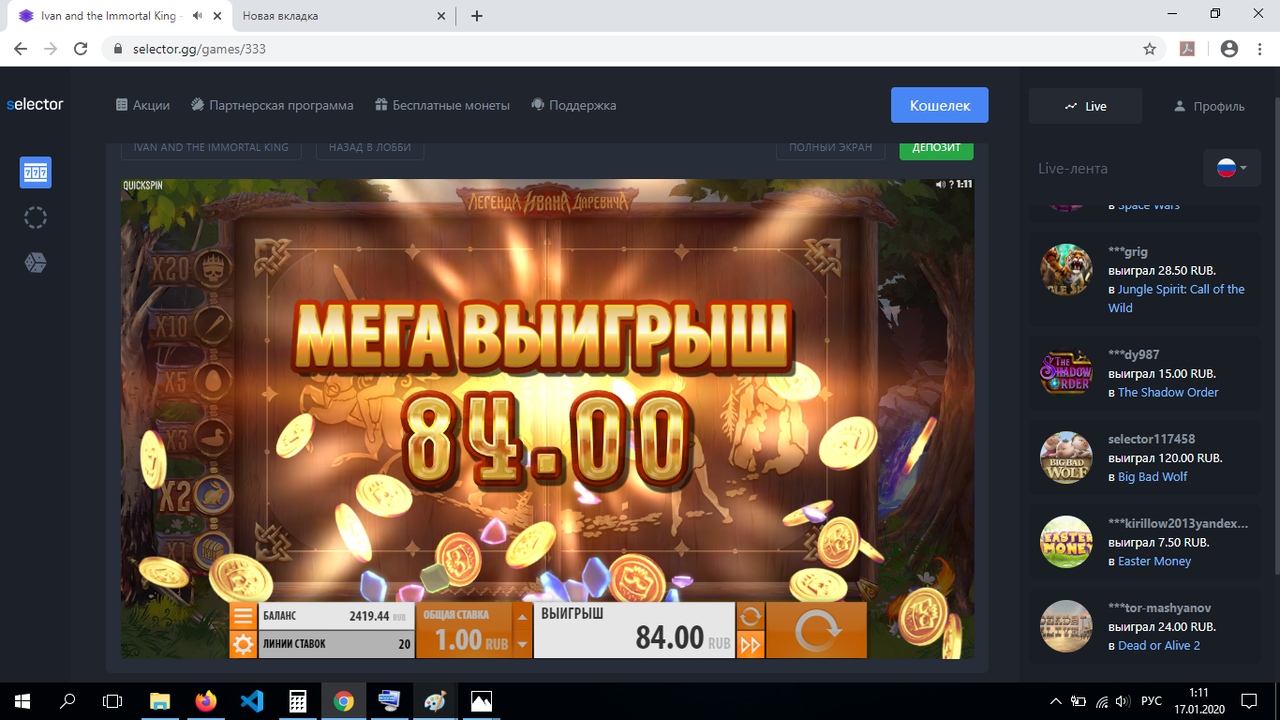Click Jungle Spirit game thumbnail in live feed
Screen dimensions: 1280x720
click(1066, 270)
